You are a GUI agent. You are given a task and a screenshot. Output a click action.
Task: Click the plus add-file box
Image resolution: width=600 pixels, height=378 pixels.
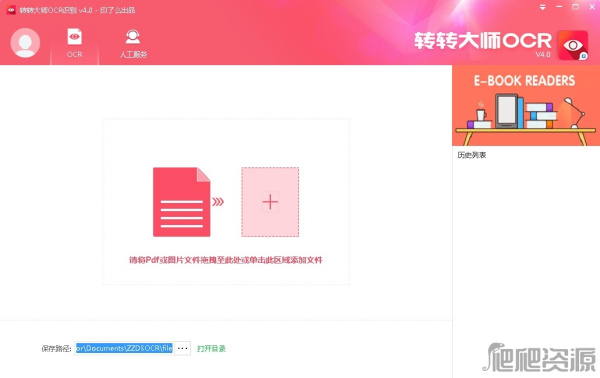click(x=270, y=202)
